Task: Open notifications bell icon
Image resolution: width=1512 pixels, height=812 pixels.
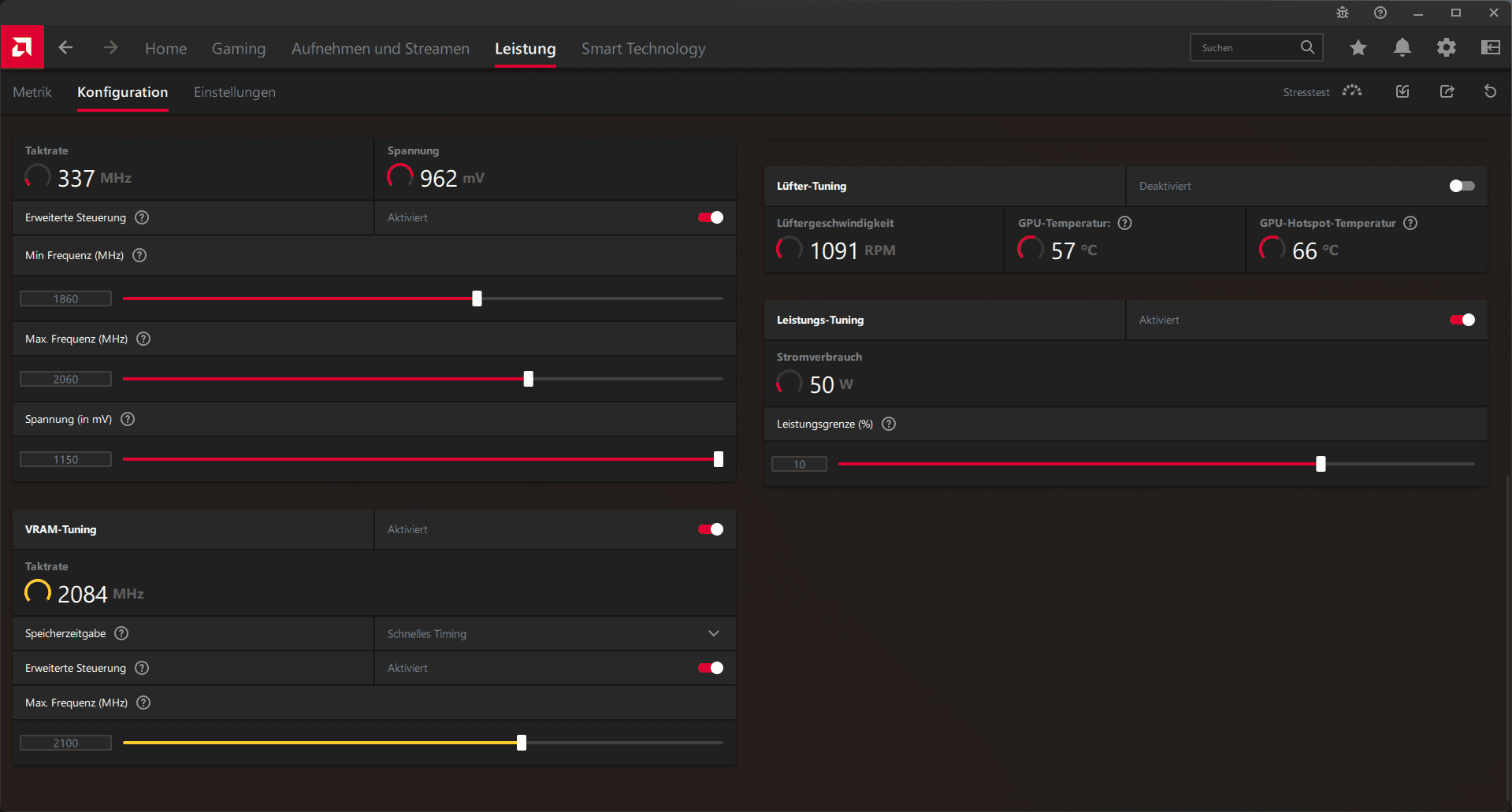Action: pyautogui.click(x=1402, y=48)
